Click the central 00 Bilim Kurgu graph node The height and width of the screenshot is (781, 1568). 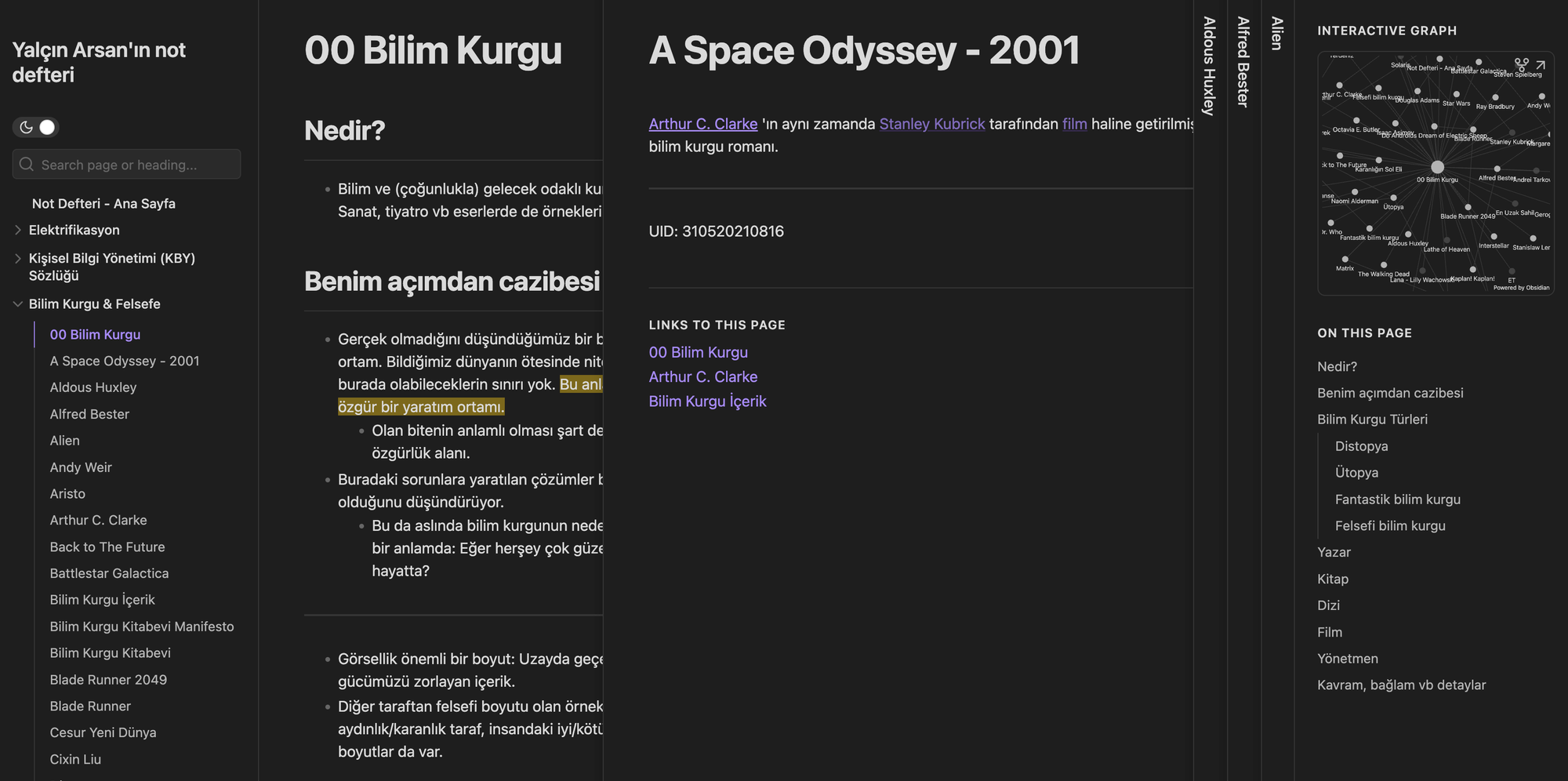pyautogui.click(x=1437, y=167)
